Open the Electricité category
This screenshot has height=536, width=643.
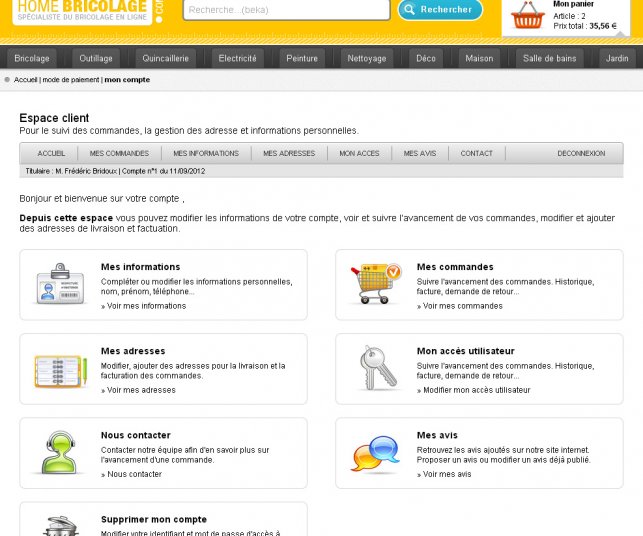pos(237,58)
